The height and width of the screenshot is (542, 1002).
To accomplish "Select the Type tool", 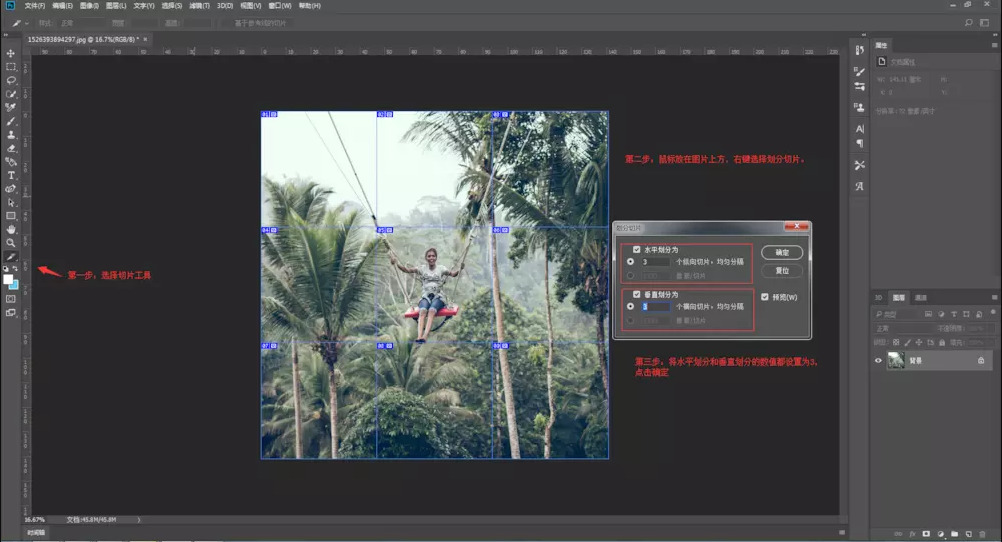I will (x=11, y=175).
